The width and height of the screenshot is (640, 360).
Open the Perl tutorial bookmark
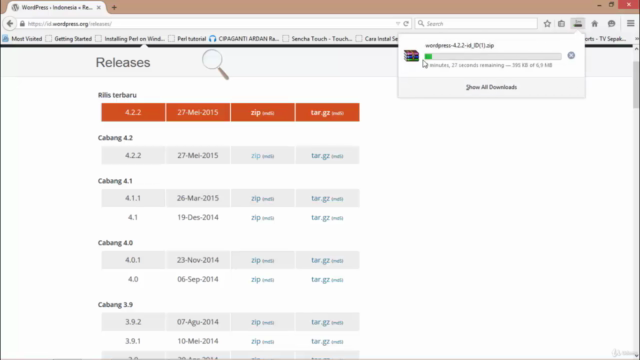(x=187, y=39)
